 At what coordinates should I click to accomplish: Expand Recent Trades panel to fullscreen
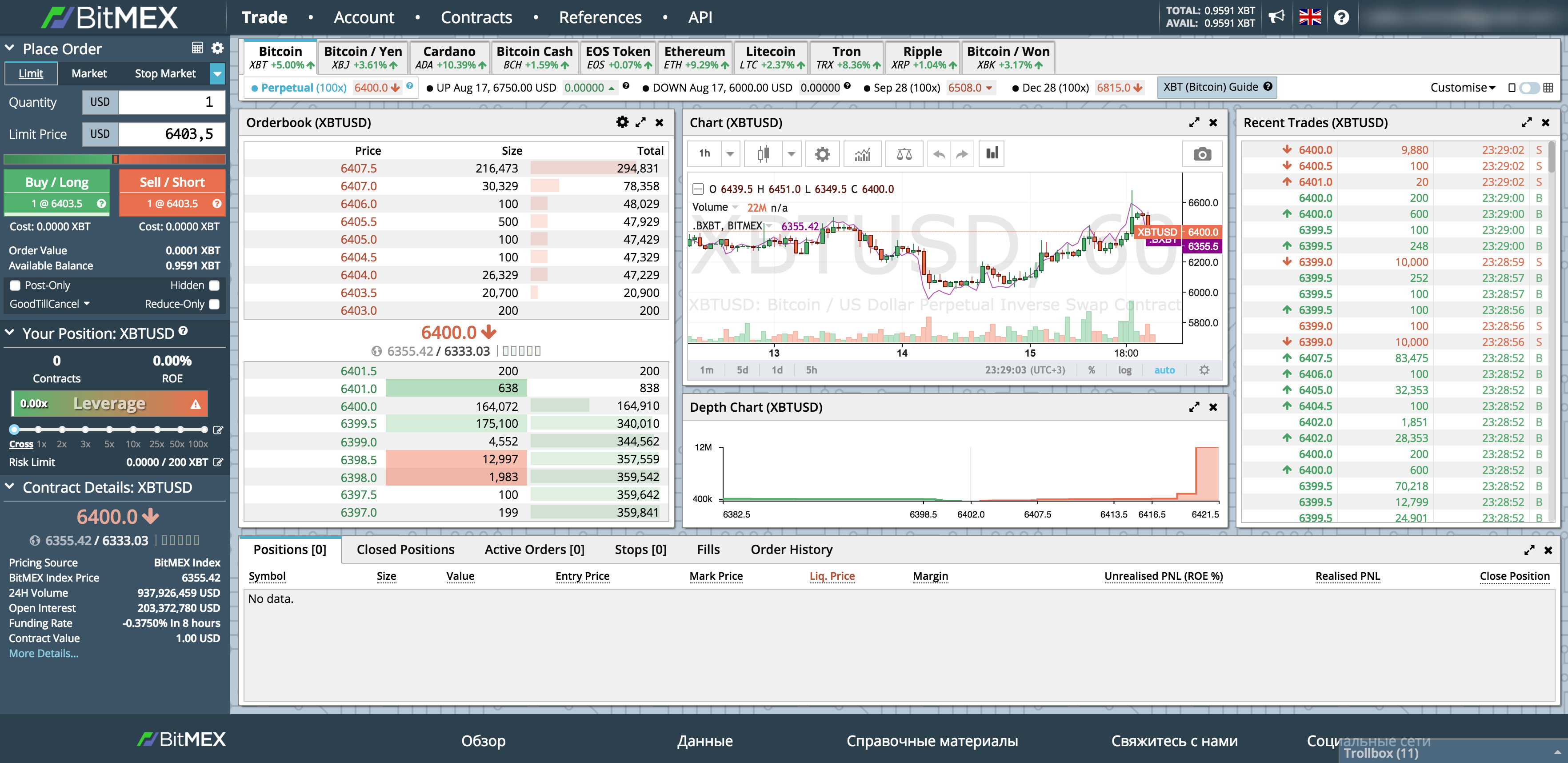[1527, 122]
